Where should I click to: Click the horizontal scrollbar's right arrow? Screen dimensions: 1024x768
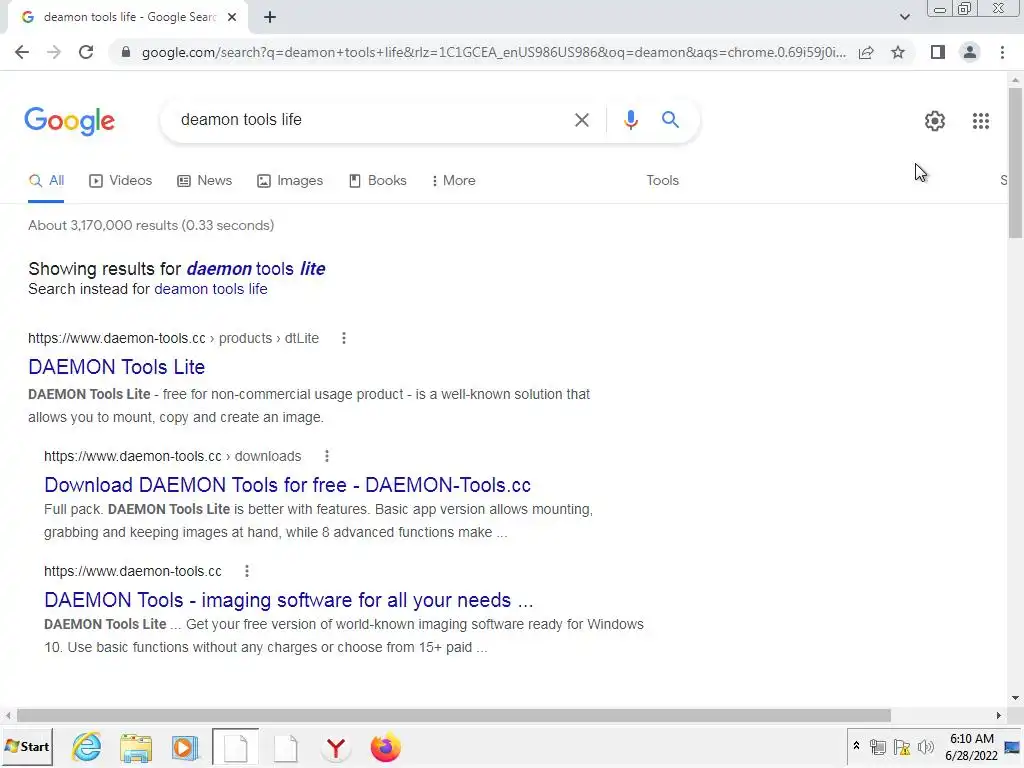pyautogui.click(x=998, y=716)
